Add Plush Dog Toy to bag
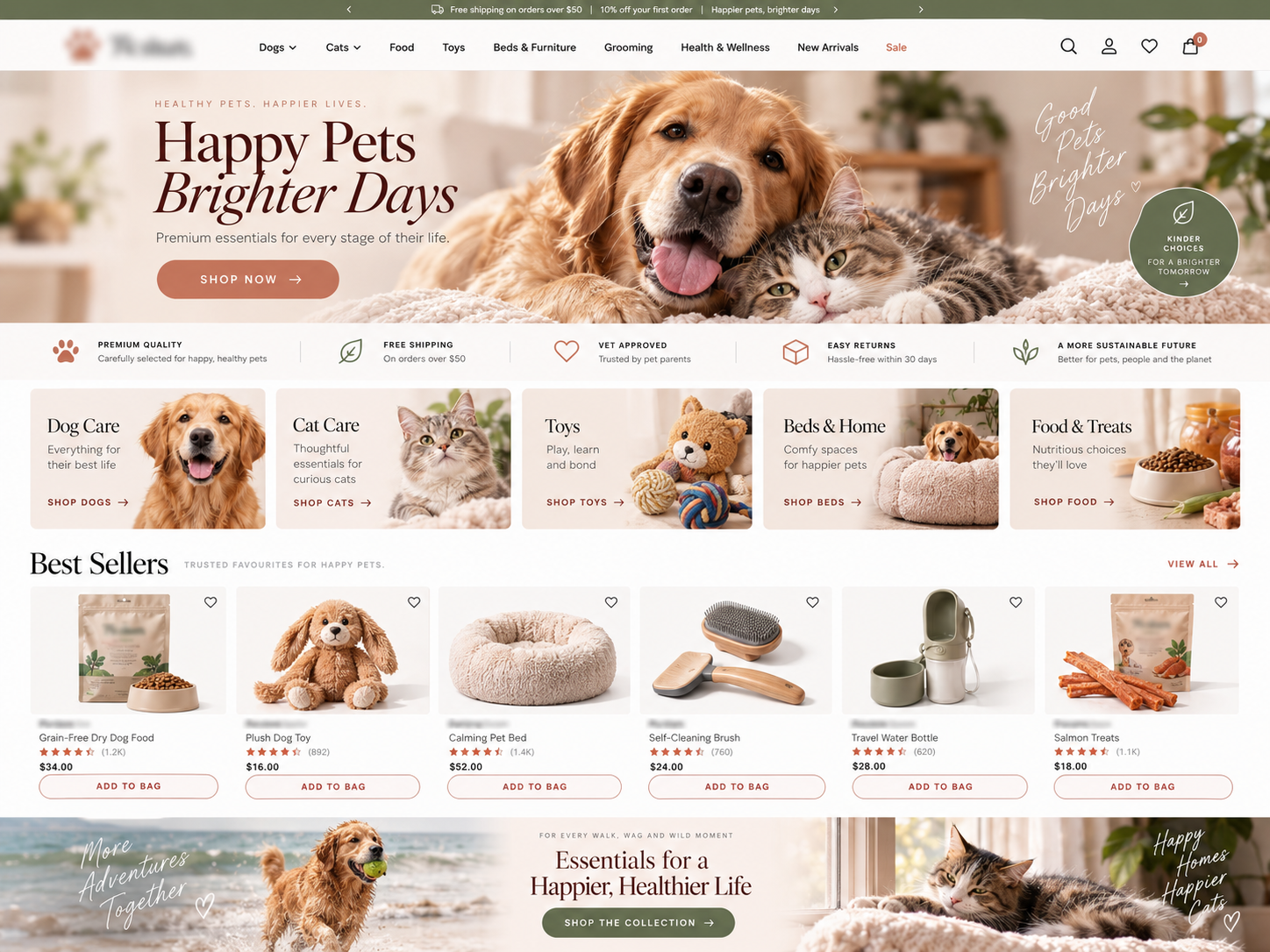 [x=332, y=786]
